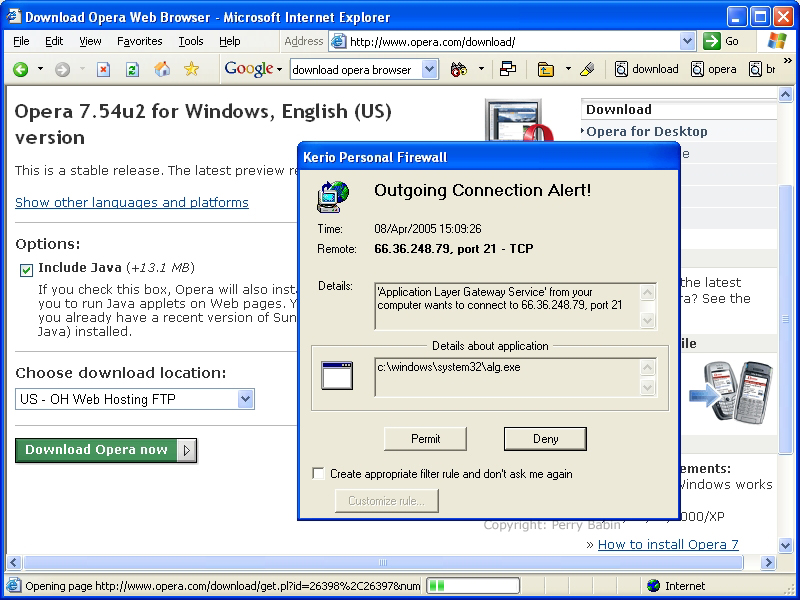Click the status bar page icon

point(13,586)
